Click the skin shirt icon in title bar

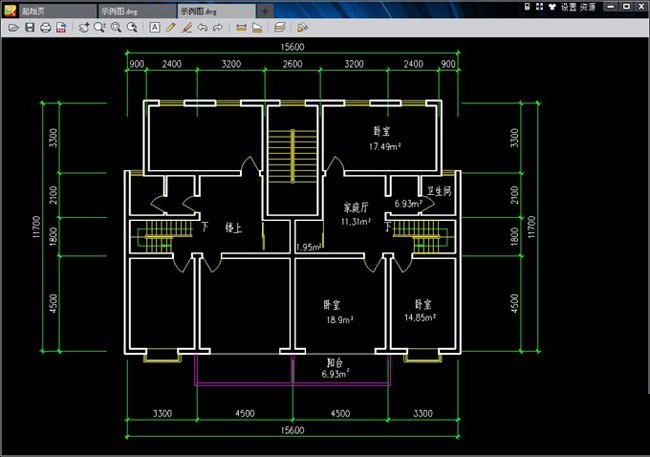[551, 6]
